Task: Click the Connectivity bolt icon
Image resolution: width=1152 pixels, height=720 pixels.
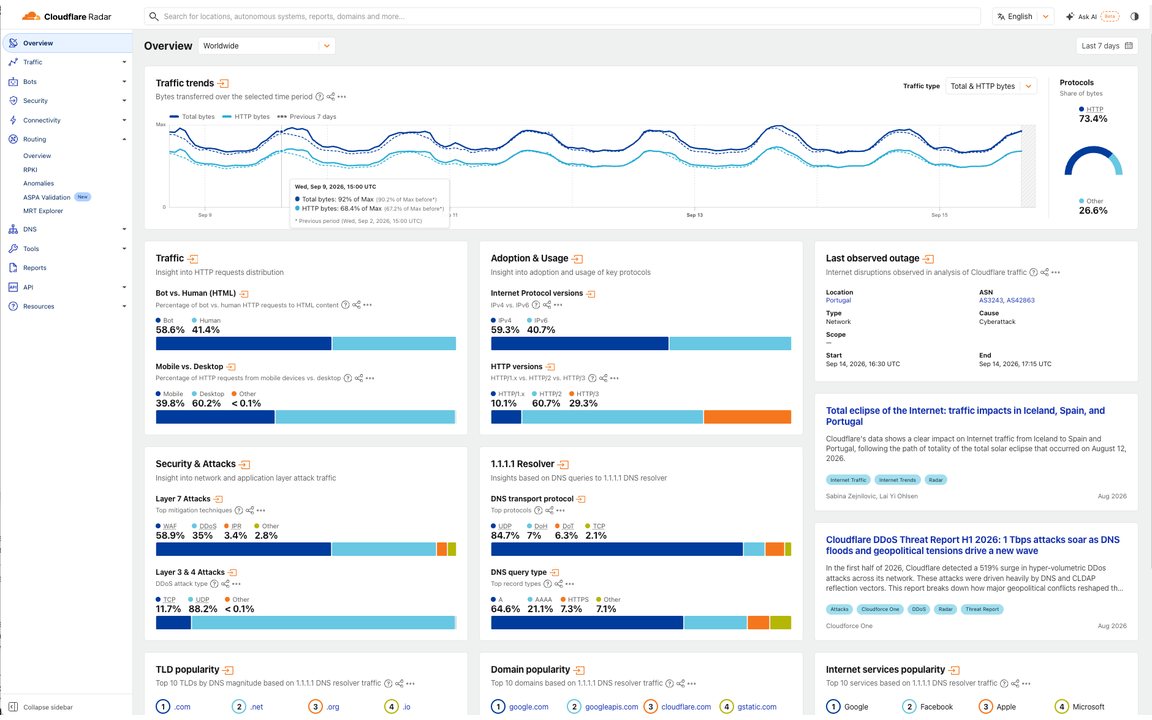Action: (x=12, y=120)
